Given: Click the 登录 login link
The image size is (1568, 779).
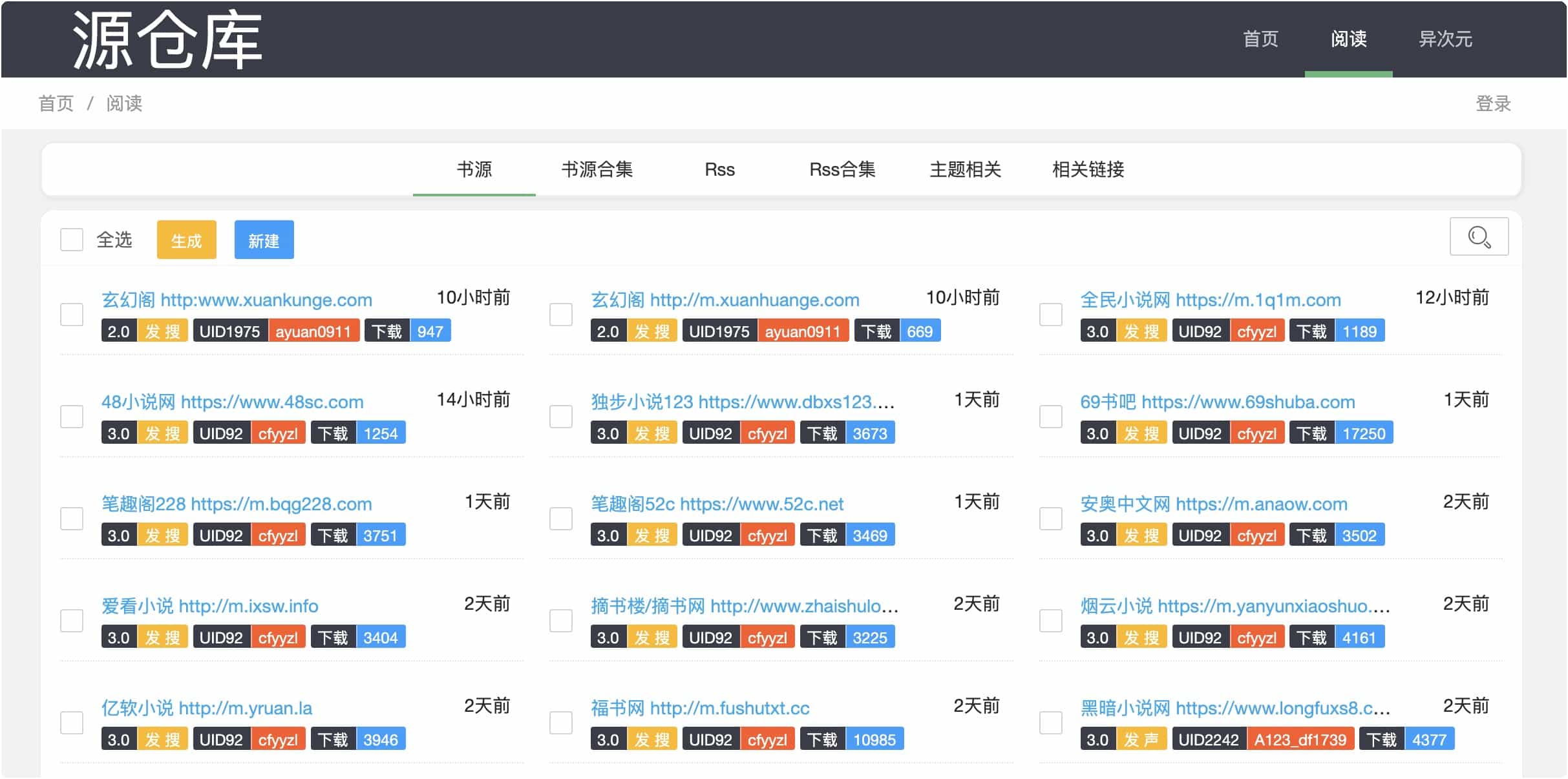Looking at the screenshot, I should click(1492, 103).
